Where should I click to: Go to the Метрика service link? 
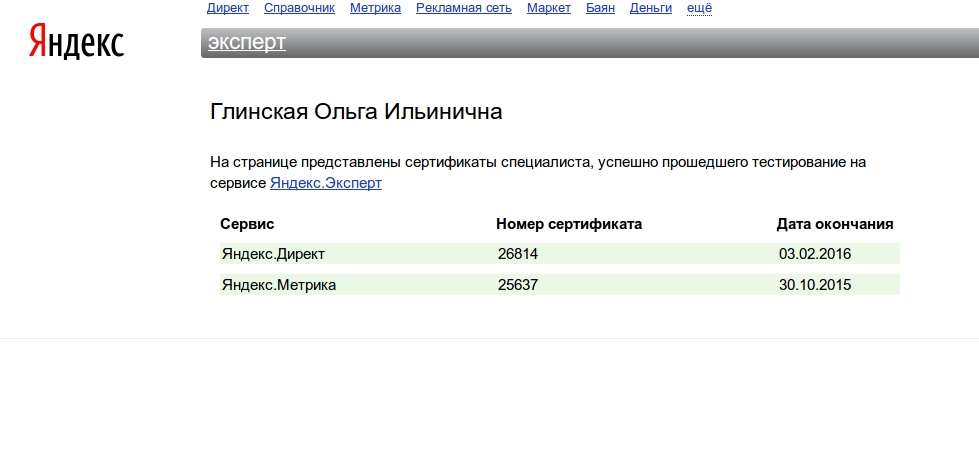point(375,8)
